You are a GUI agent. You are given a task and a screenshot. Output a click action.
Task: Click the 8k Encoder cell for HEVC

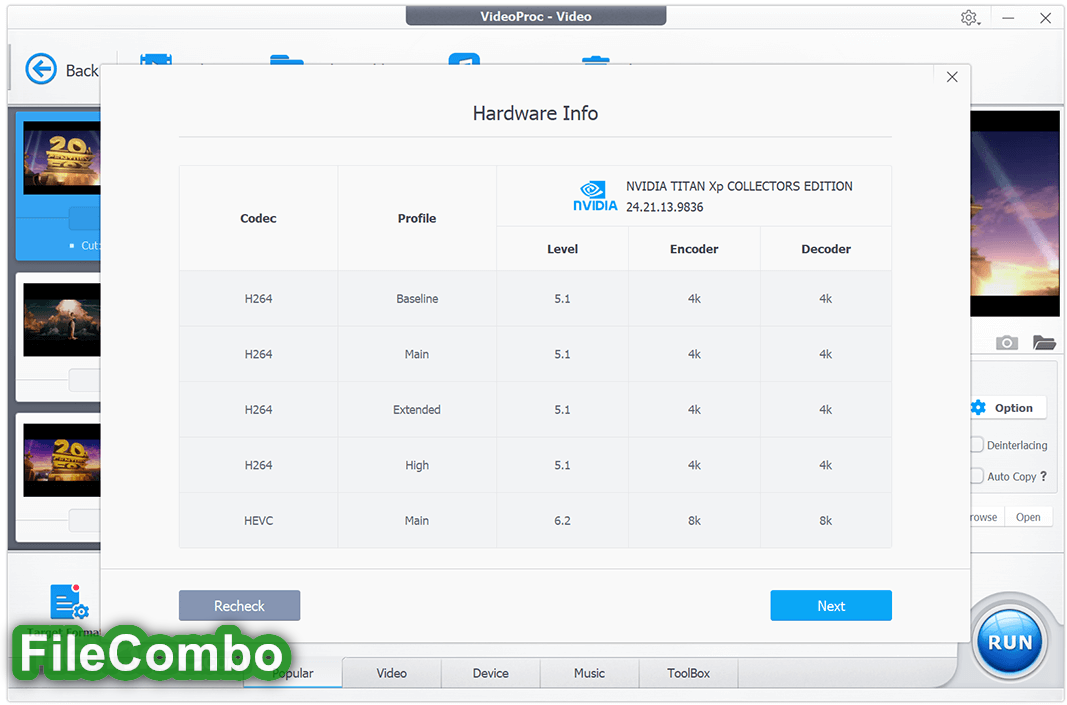coord(694,521)
